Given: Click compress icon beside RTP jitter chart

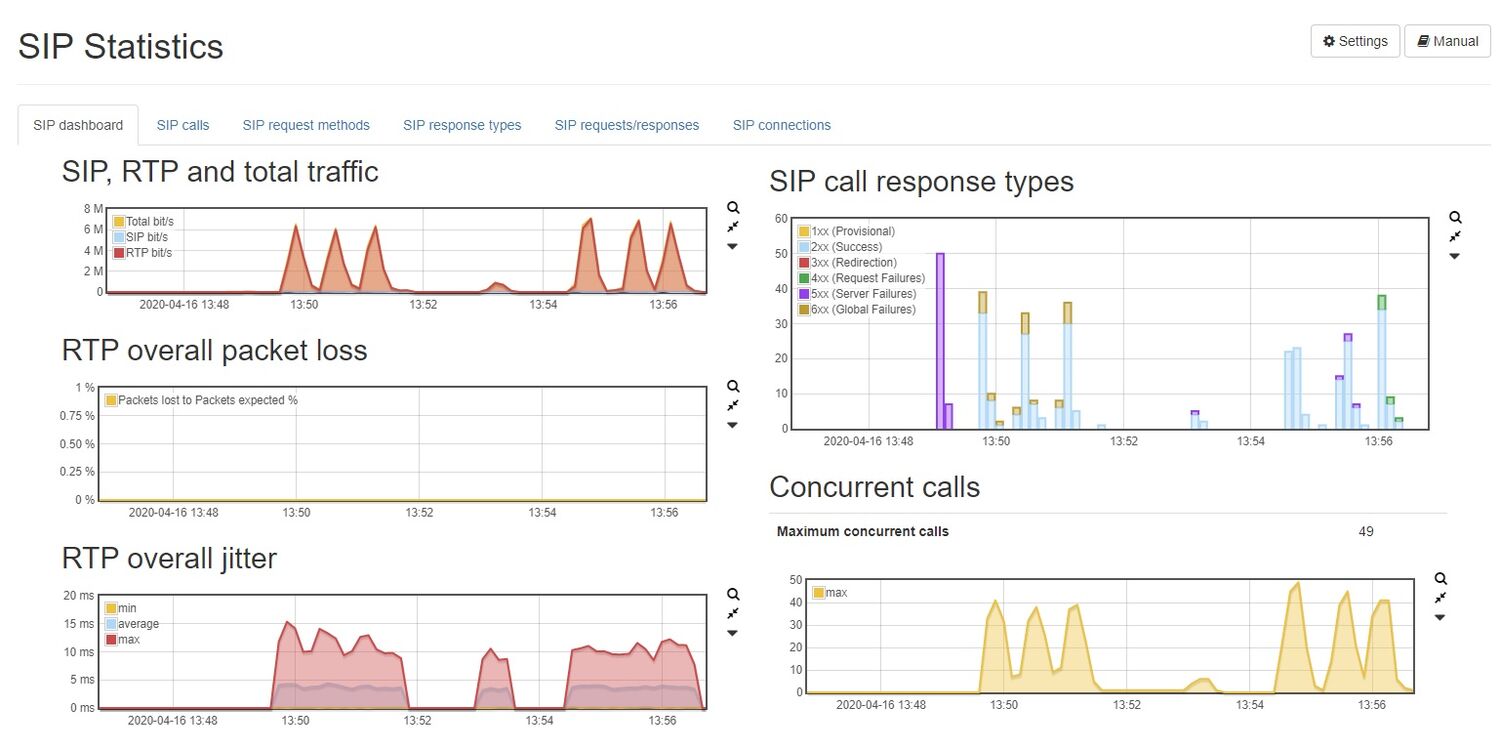Looking at the screenshot, I should (x=733, y=613).
